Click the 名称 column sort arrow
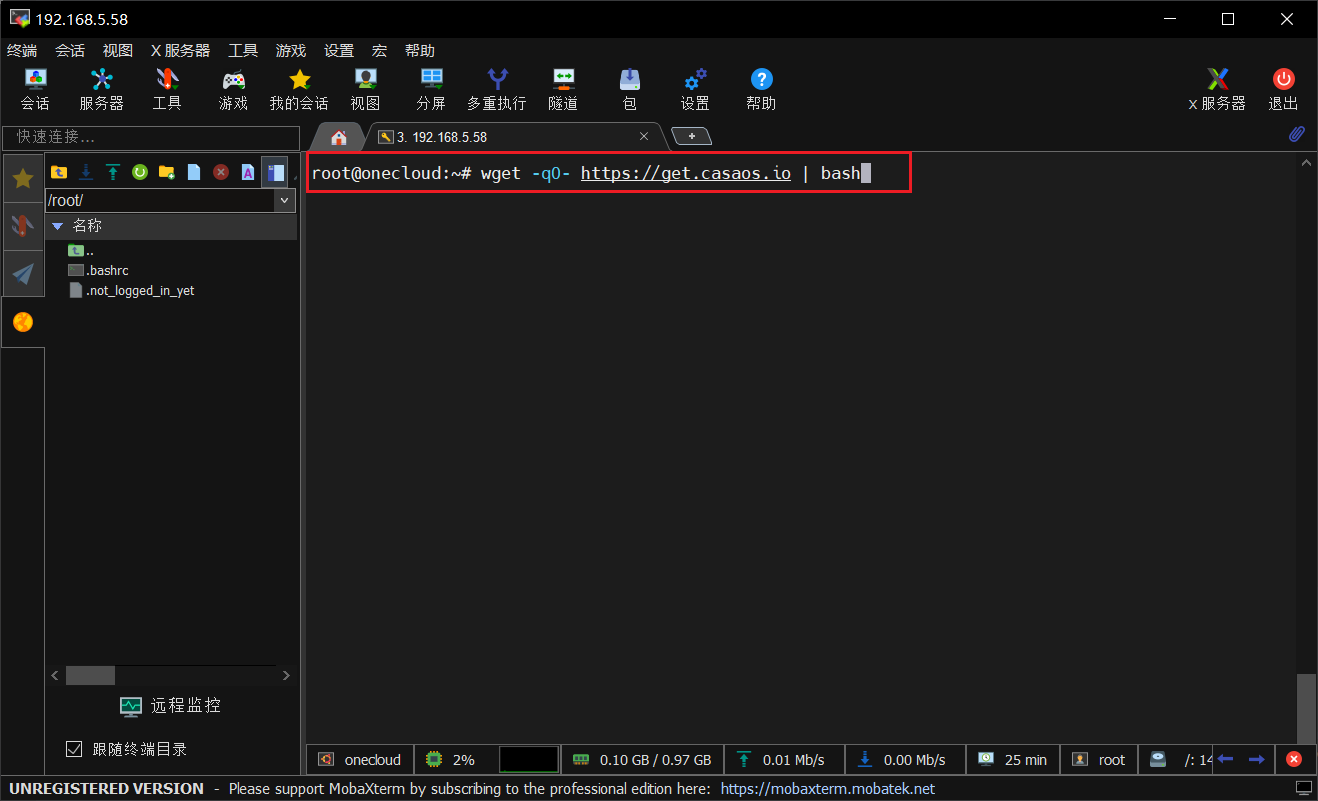Viewport: 1318px width, 801px height. coord(57,227)
